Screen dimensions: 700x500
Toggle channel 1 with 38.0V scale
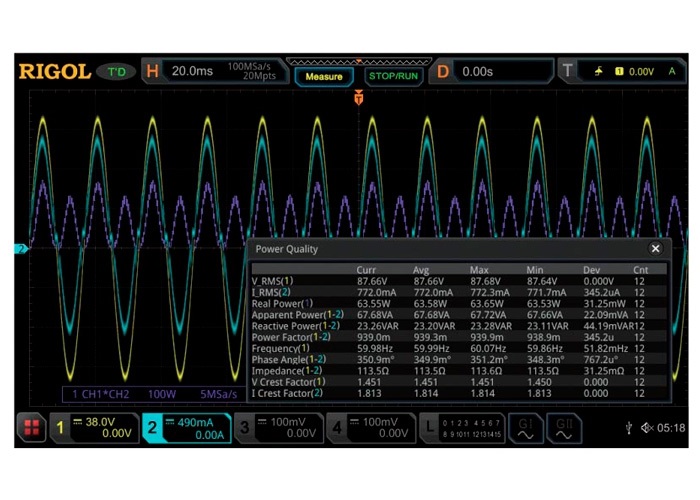[94, 428]
